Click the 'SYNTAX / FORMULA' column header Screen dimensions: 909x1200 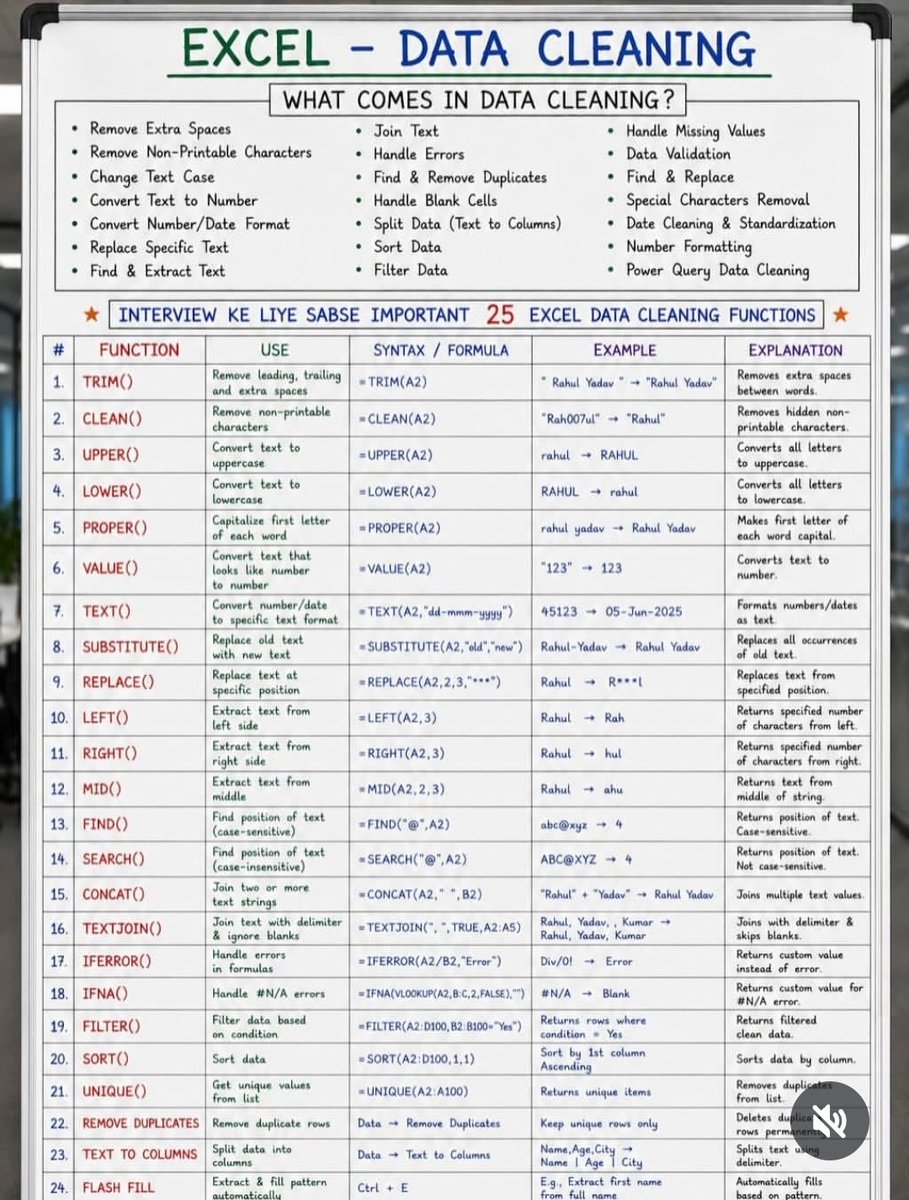point(440,350)
